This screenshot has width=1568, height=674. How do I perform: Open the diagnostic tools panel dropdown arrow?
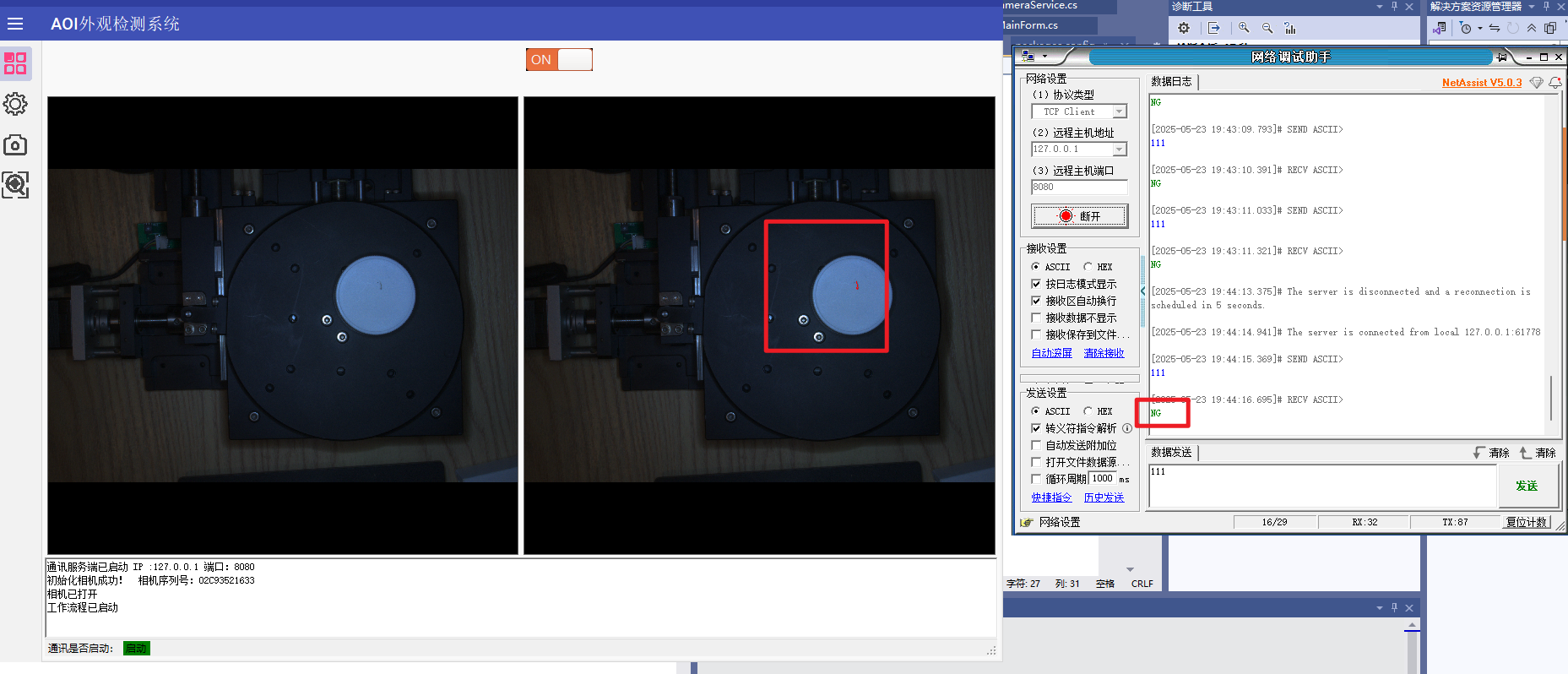click(x=1380, y=7)
